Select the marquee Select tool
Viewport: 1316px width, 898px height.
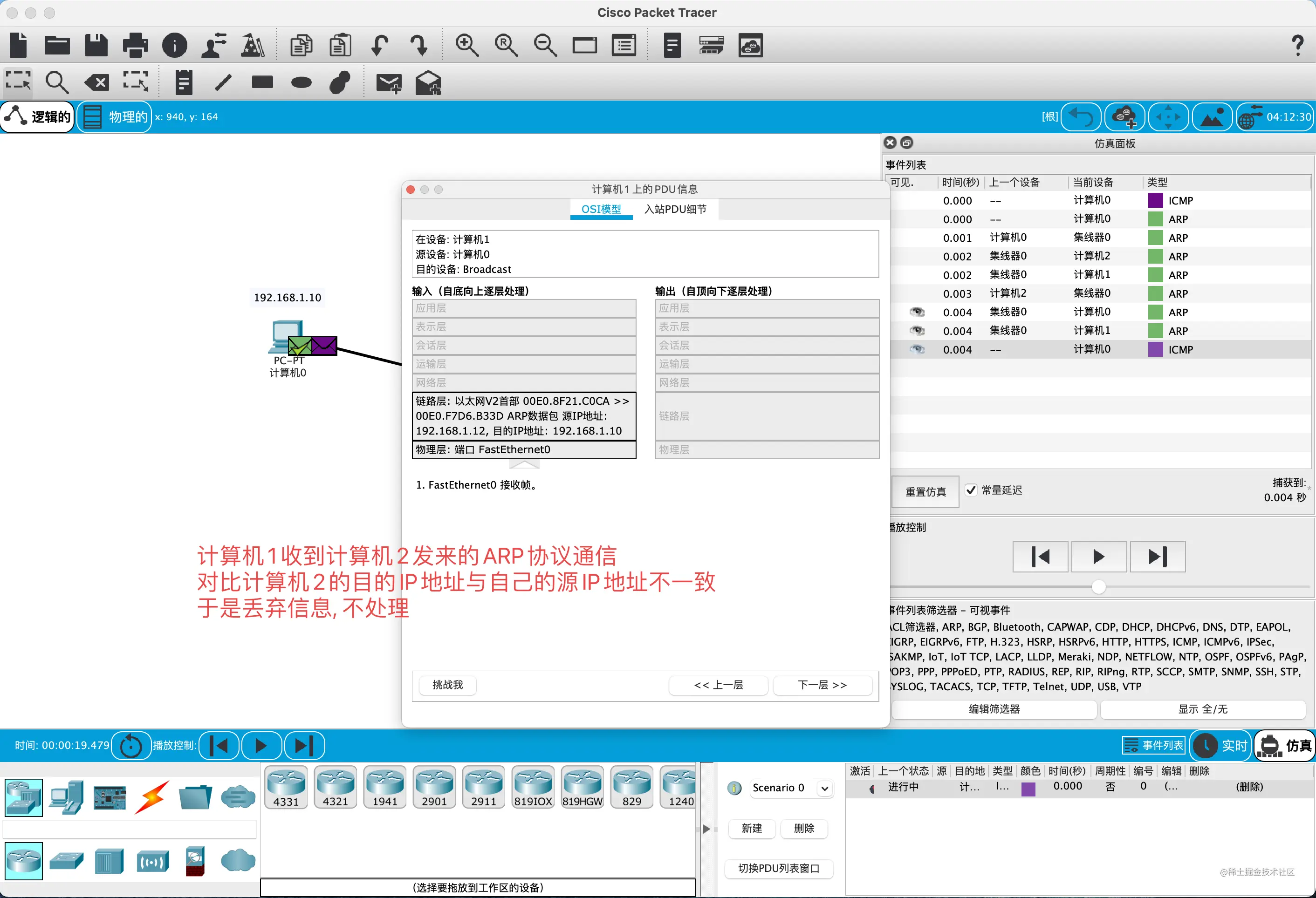pos(18,82)
